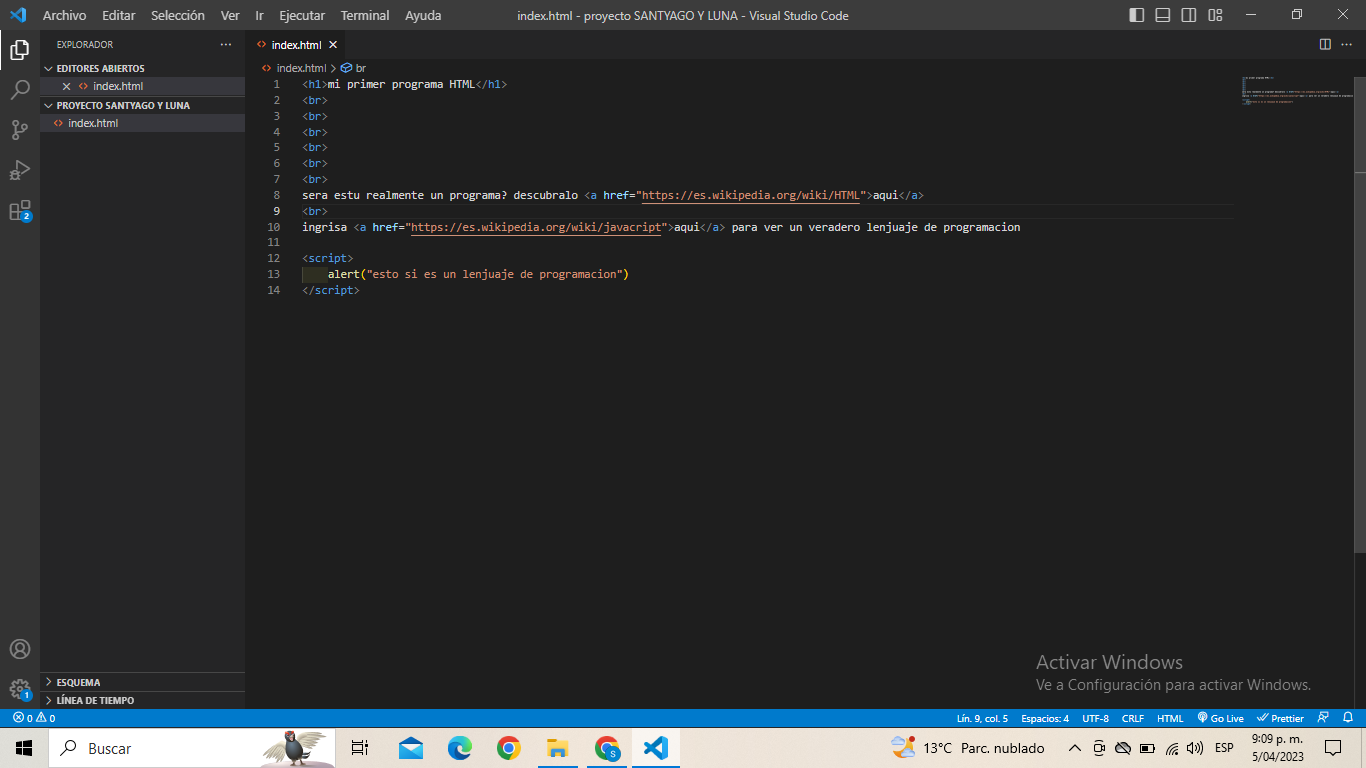Open the Terminal menu

click(x=365, y=15)
